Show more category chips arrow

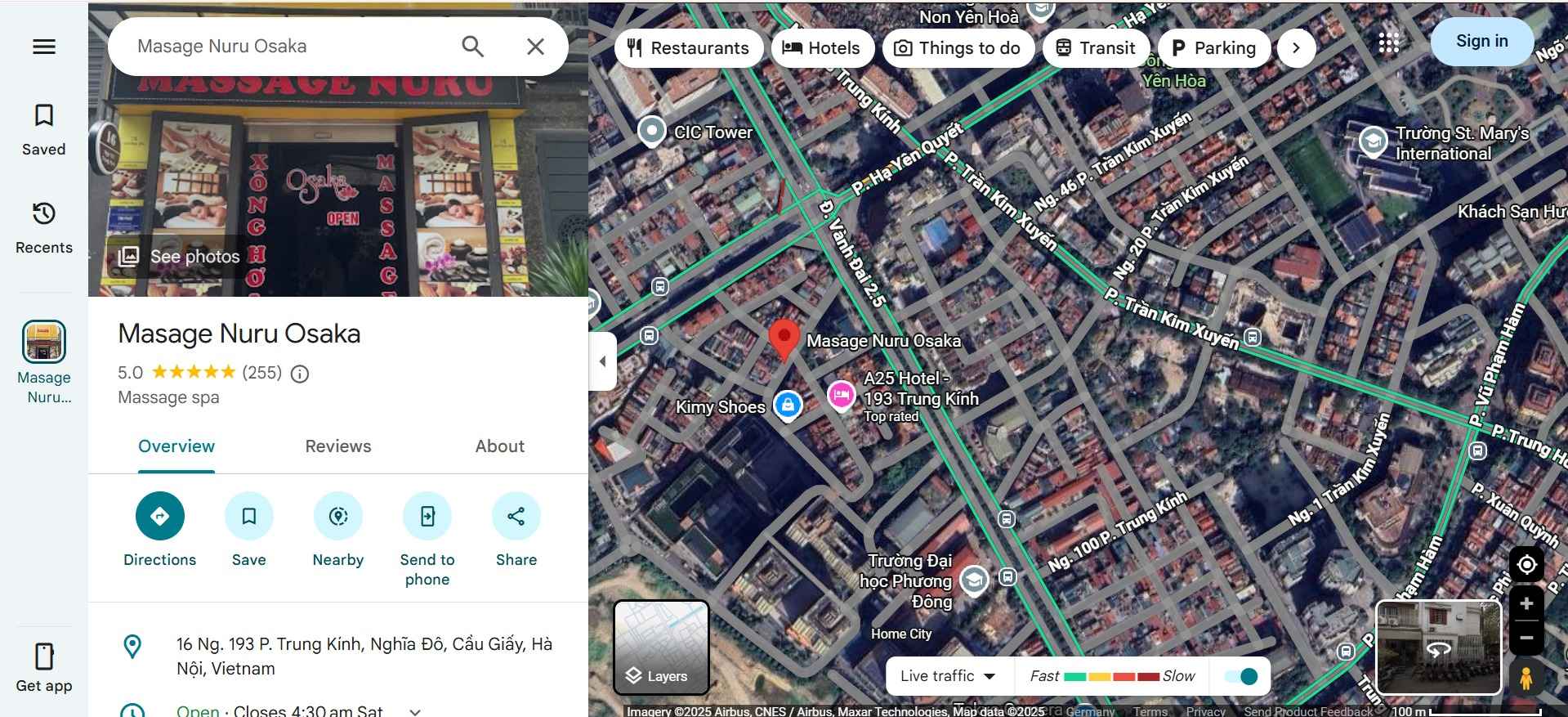click(x=1296, y=48)
